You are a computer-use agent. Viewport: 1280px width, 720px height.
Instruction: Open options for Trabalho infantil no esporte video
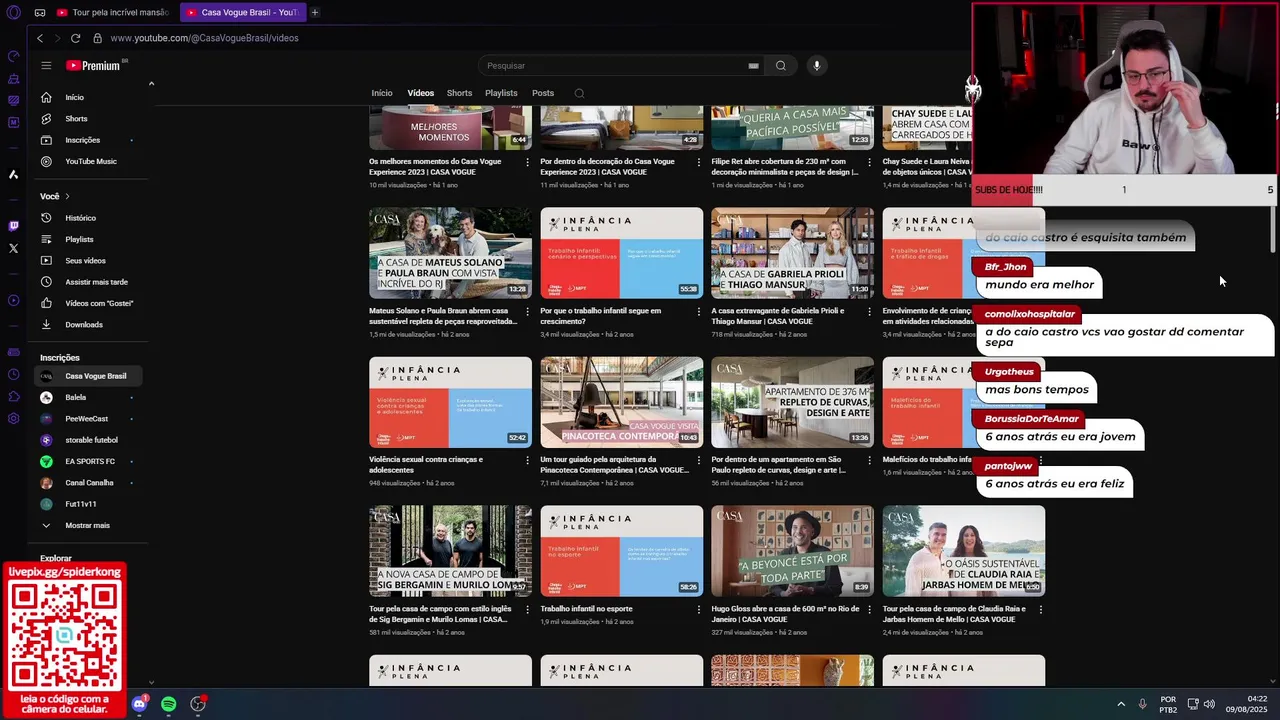698,609
